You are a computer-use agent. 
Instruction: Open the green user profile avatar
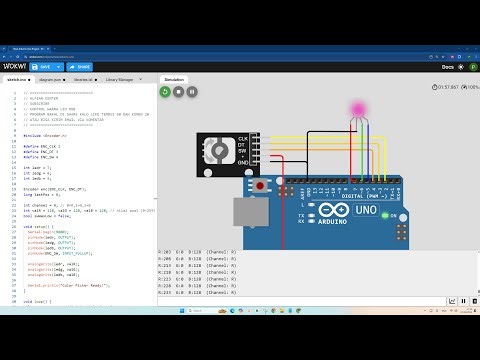473,67
